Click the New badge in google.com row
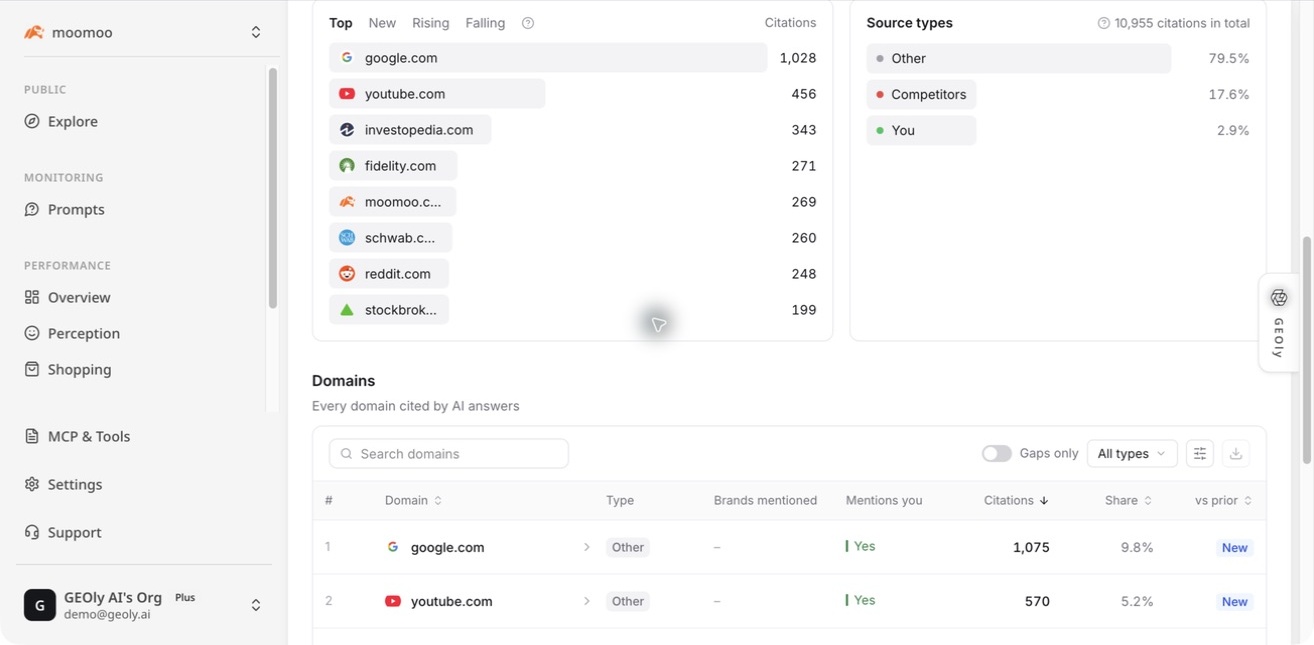The width and height of the screenshot is (1314, 645). click(1234, 547)
